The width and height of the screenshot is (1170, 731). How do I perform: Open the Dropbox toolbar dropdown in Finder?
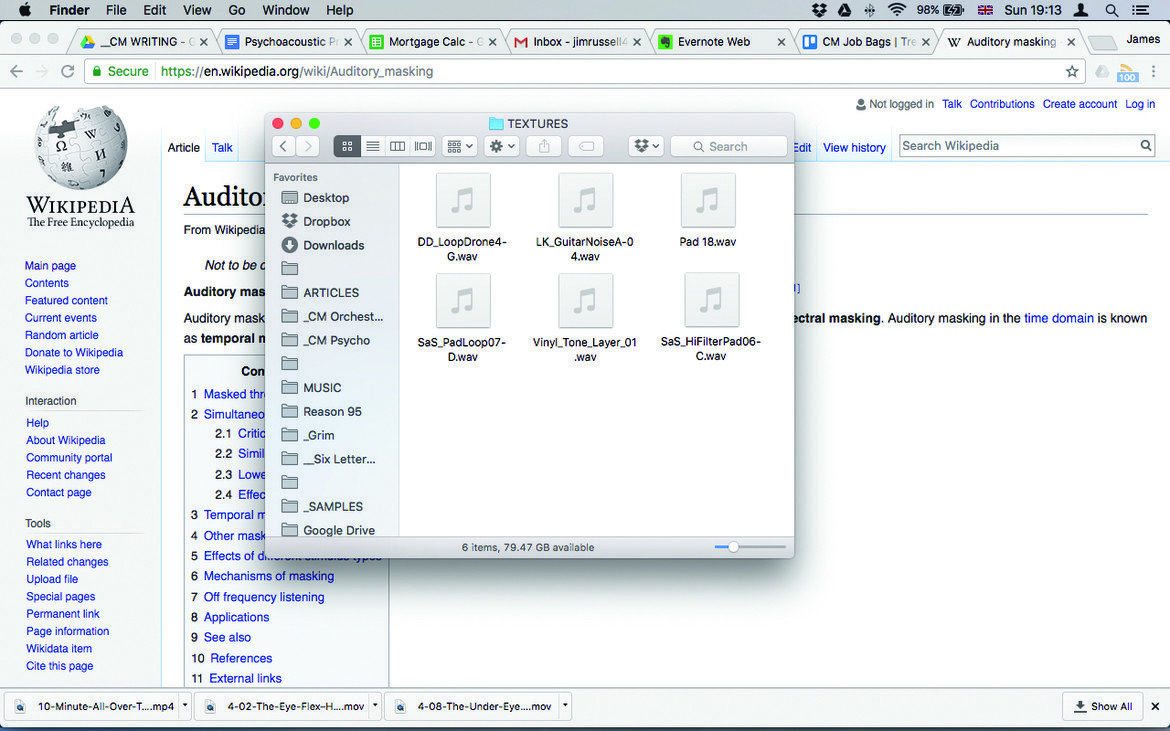(646, 146)
